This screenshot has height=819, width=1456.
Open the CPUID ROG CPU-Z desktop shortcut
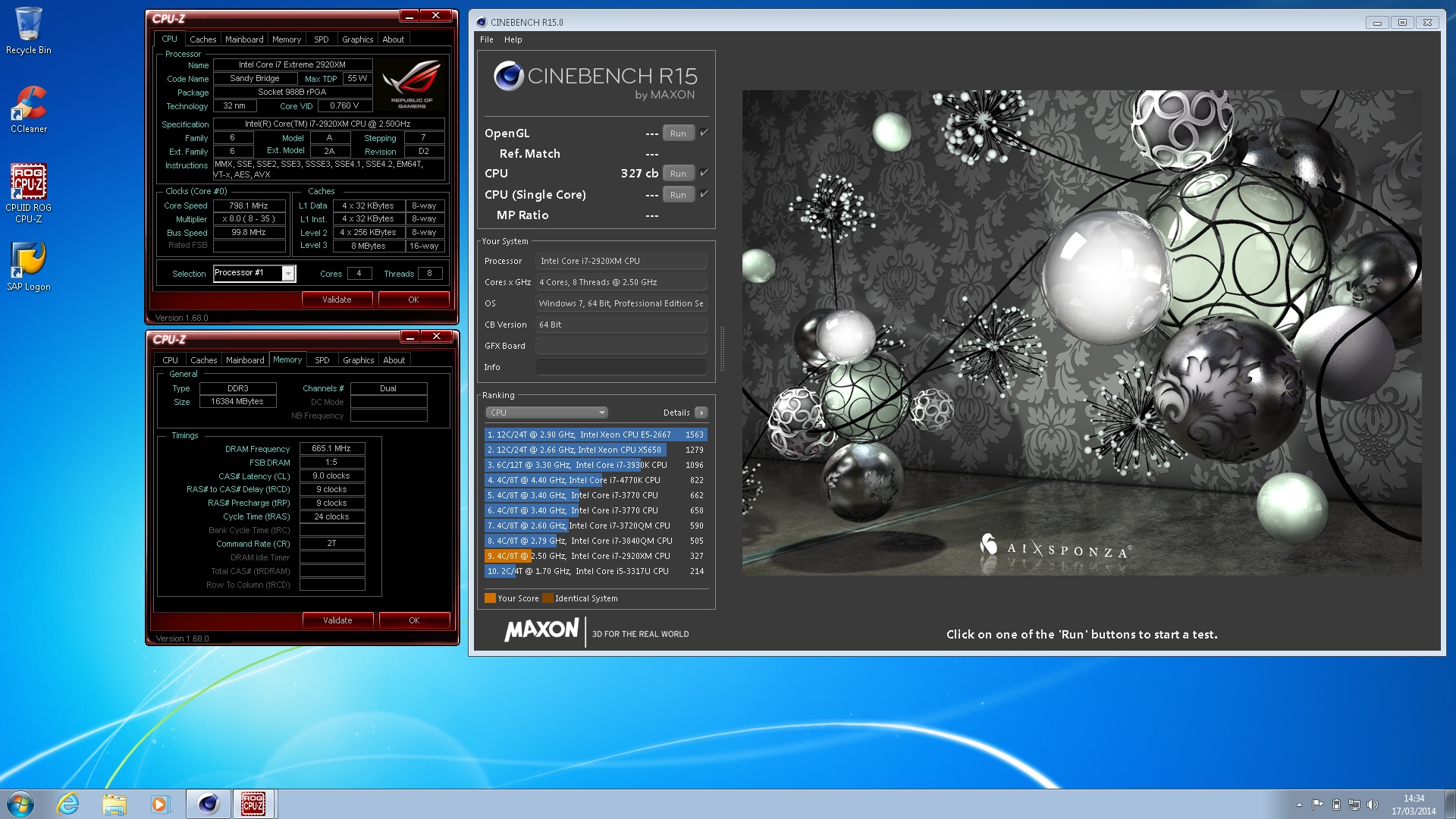tap(29, 193)
